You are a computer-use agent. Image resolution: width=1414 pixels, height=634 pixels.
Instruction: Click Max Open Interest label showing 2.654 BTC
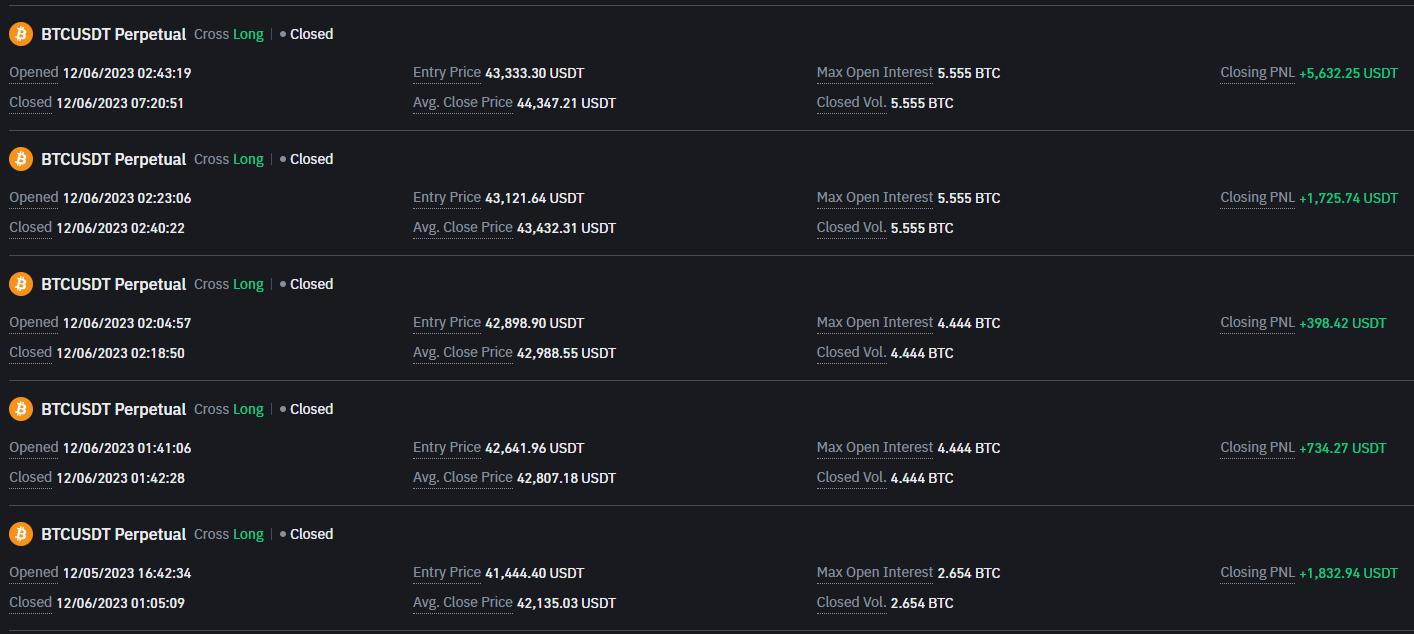pos(875,573)
